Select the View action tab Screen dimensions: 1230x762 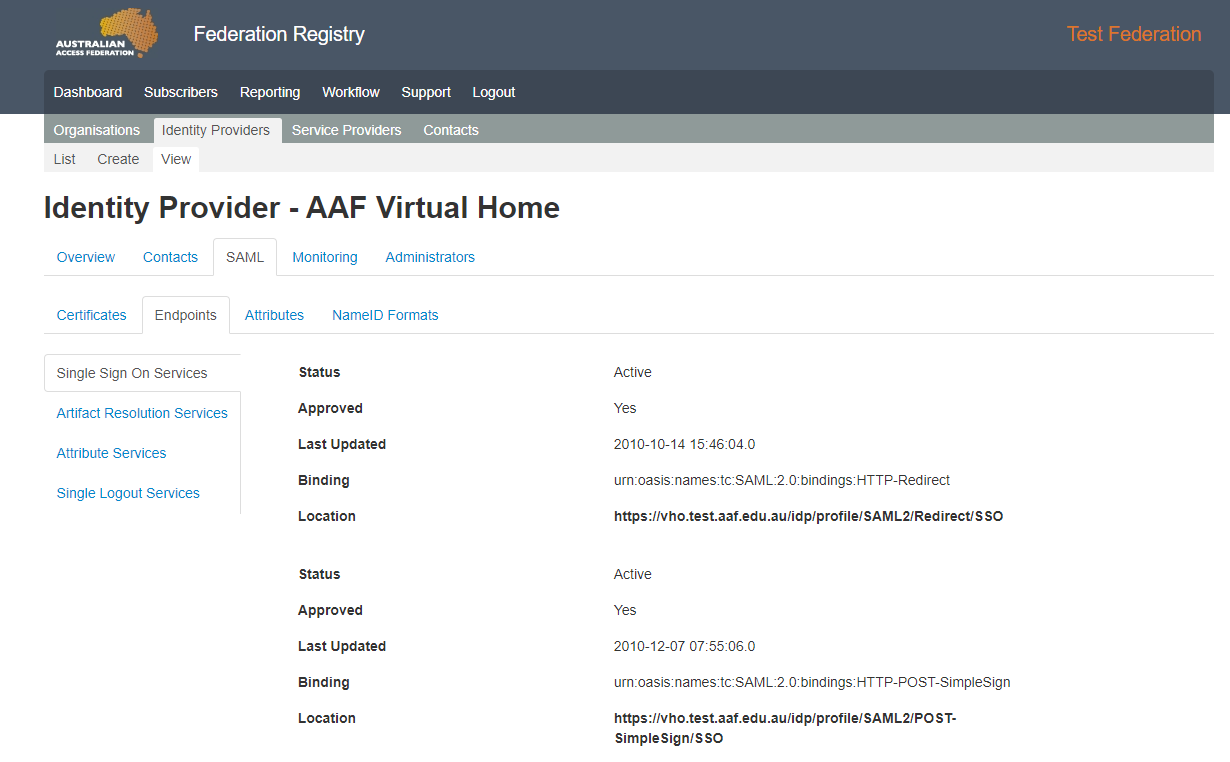coord(176,159)
